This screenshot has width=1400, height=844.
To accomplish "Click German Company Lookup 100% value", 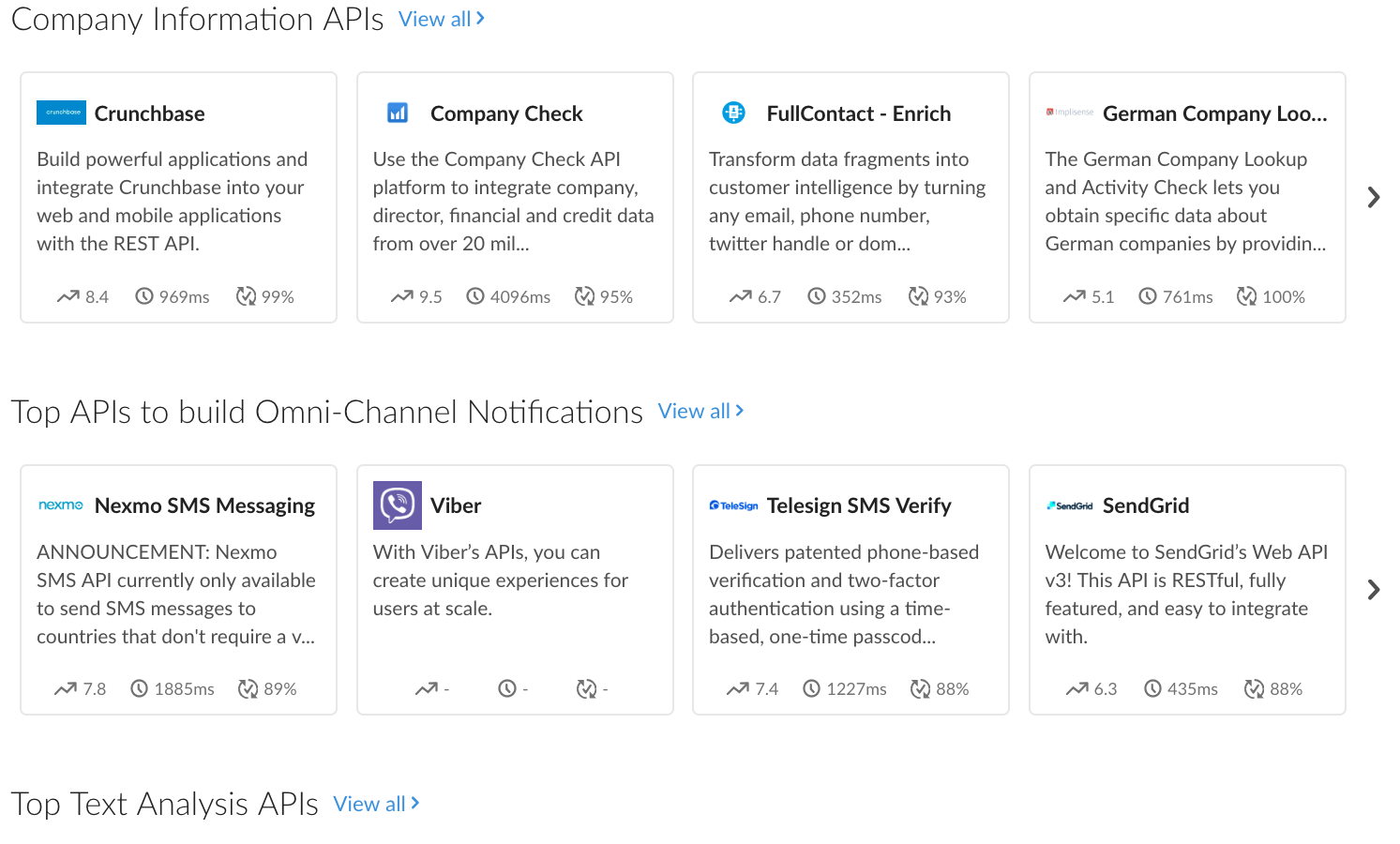I will click(x=1284, y=297).
